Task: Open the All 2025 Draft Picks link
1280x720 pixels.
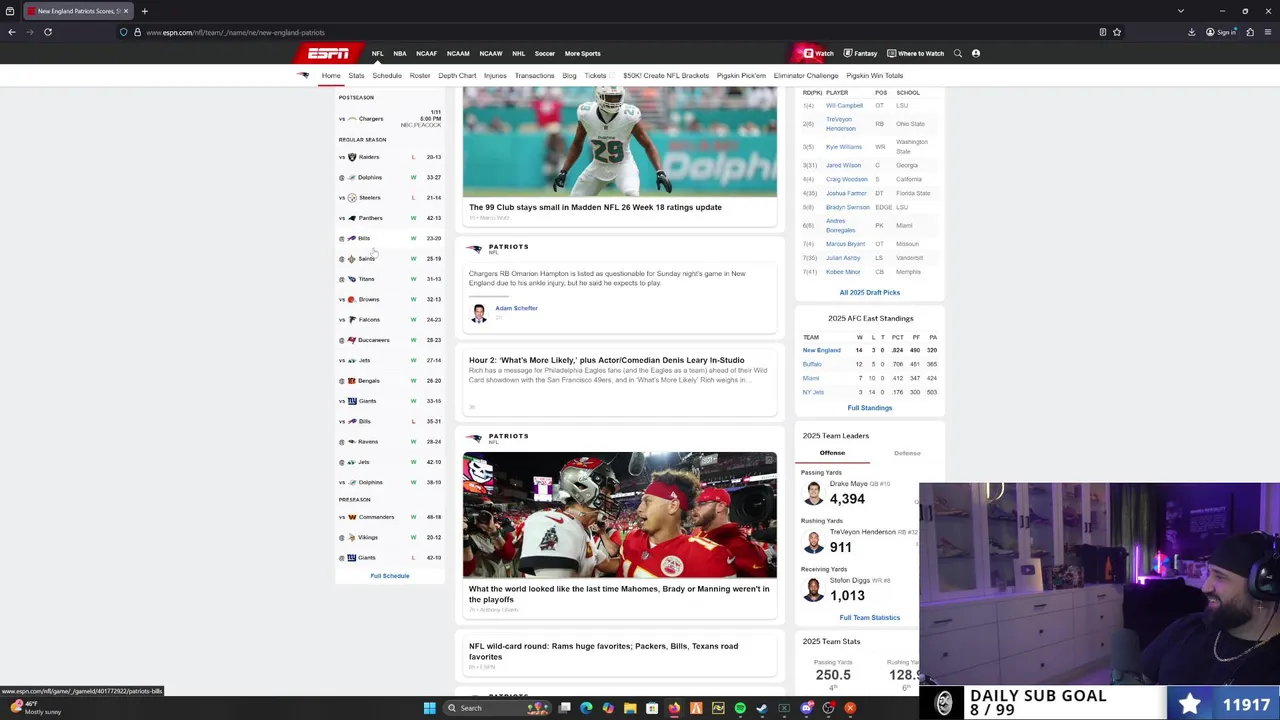Action: click(870, 293)
